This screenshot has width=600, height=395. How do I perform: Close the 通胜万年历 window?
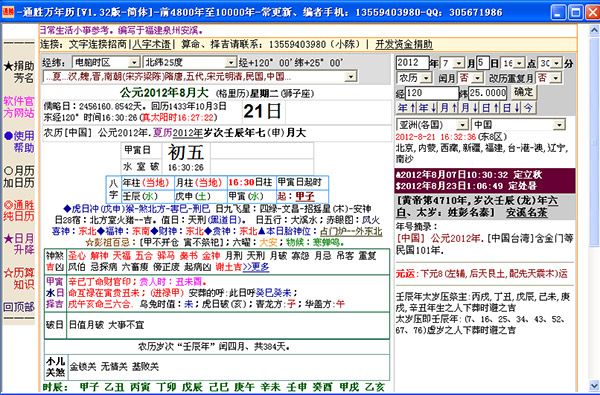pos(592,13)
